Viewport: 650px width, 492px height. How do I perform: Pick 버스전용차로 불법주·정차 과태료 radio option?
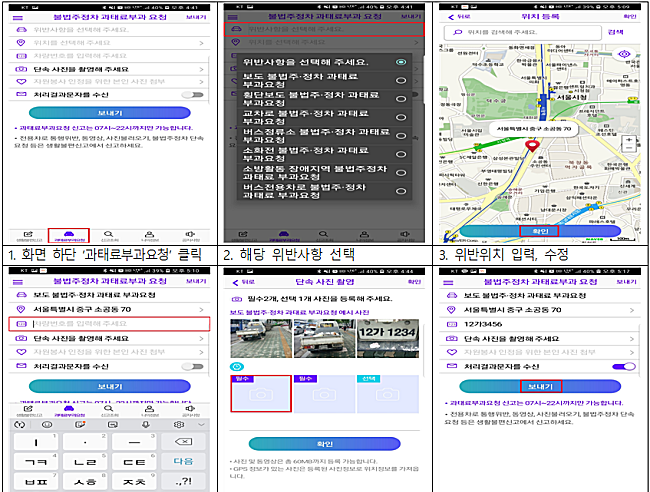(x=401, y=190)
